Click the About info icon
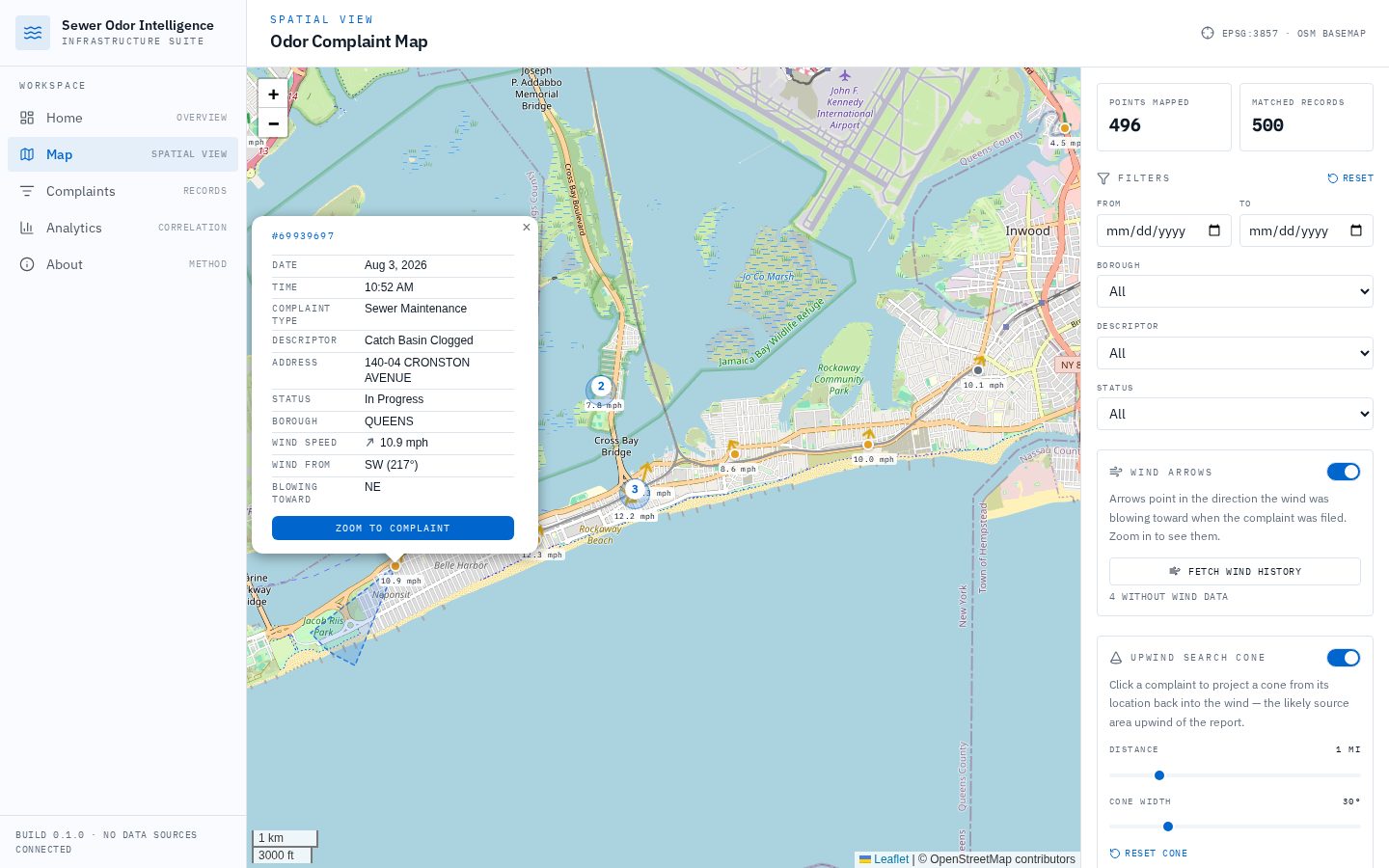This screenshot has width=1389, height=868. 27,264
